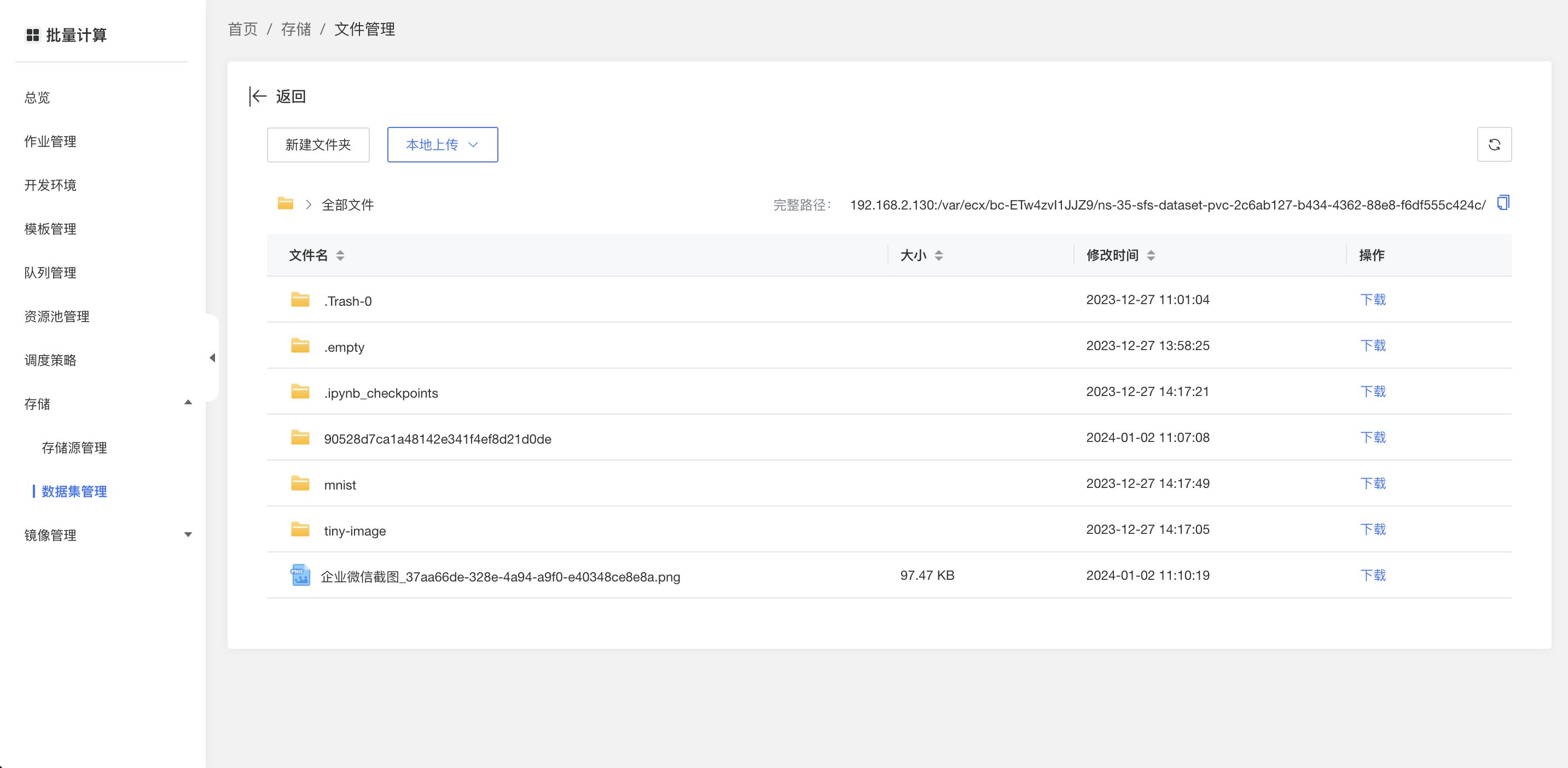Viewport: 1568px width, 768px height.
Task: Click 文件管理 in the breadcrumb
Action: tap(364, 29)
